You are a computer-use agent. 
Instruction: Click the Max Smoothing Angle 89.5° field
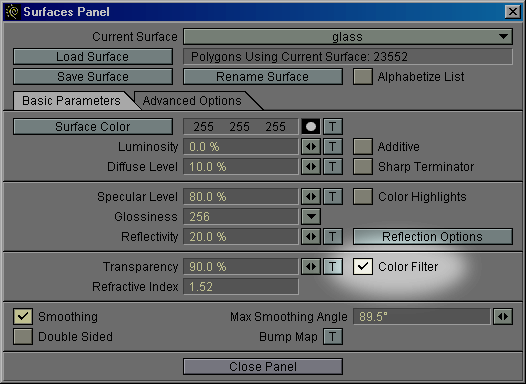pos(422,317)
